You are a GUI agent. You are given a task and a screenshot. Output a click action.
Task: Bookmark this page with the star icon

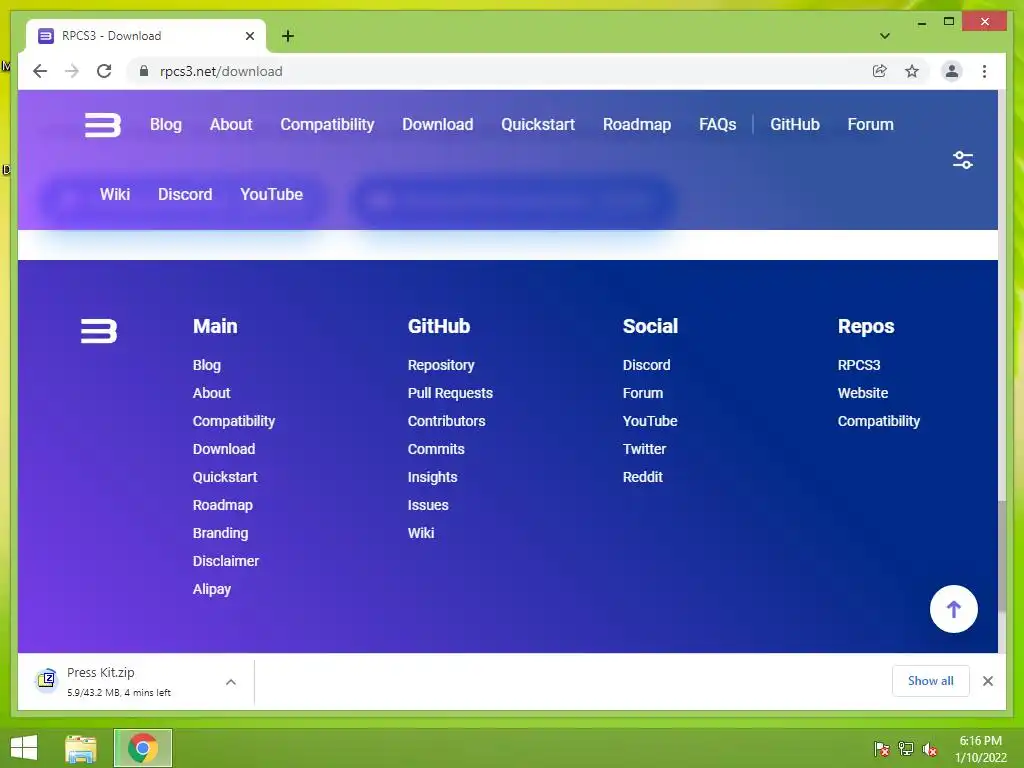tap(912, 71)
